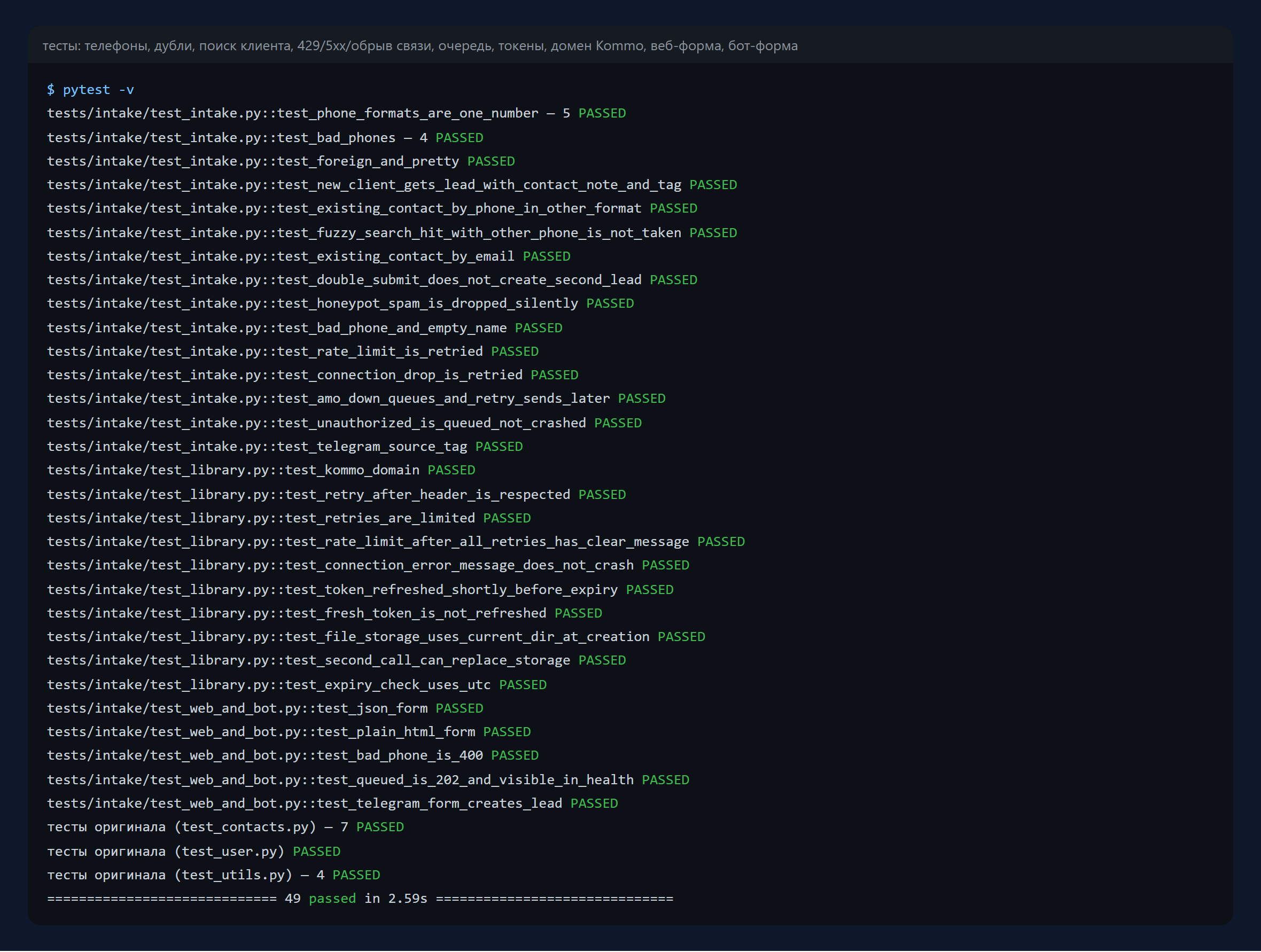This screenshot has width=1261, height=952.
Task: Click the '$ pytest -v' command line
Action: click(x=91, y=90)
